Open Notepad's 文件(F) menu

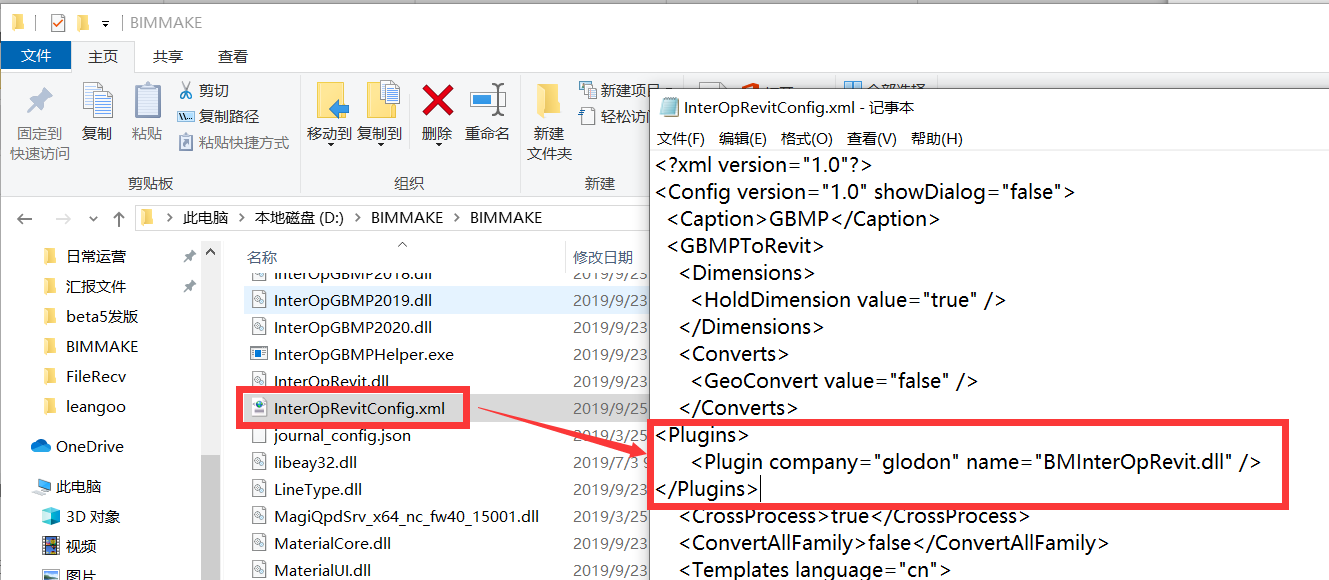pyautogui.click(x=681, y=139)
